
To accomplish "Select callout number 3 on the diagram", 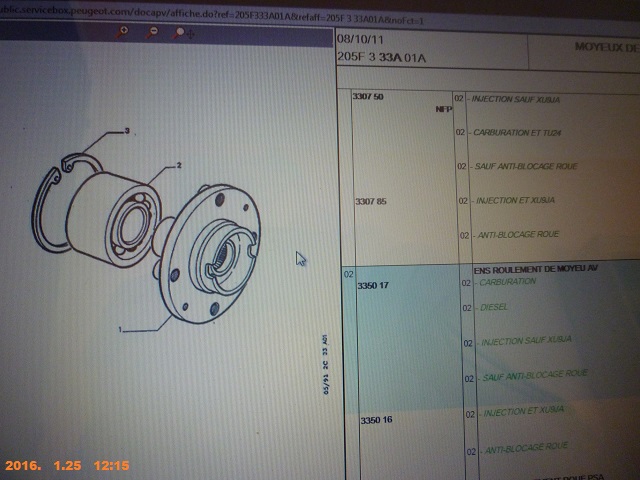I will point(127,131).
